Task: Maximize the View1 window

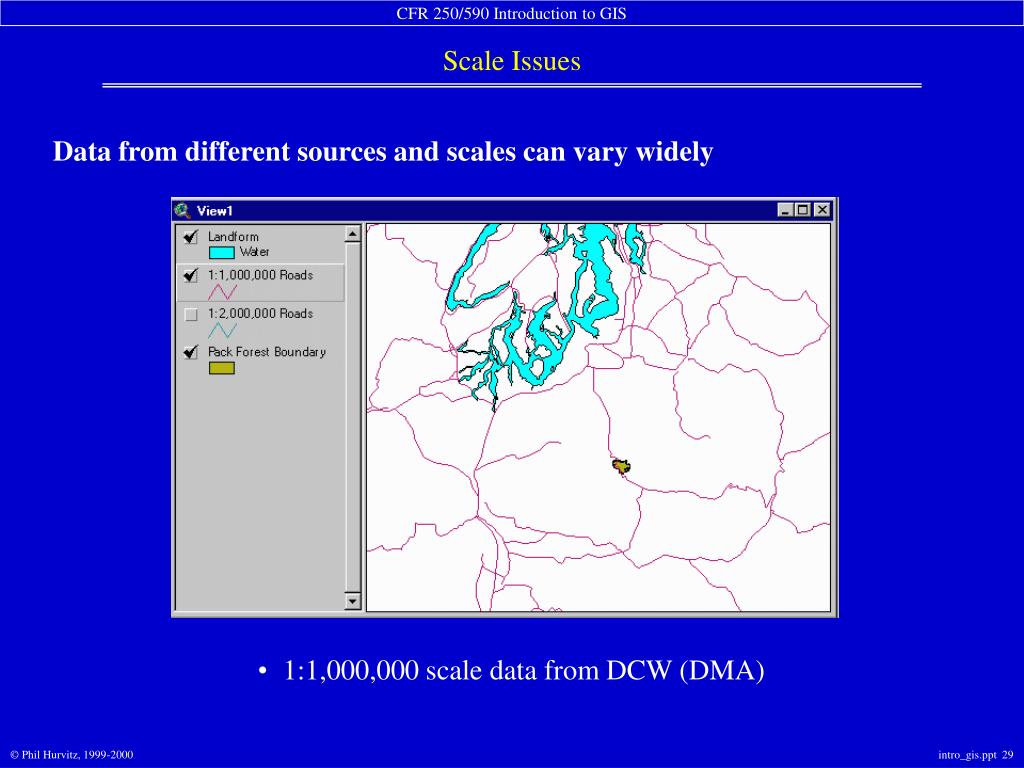Action: pos(803,210)
